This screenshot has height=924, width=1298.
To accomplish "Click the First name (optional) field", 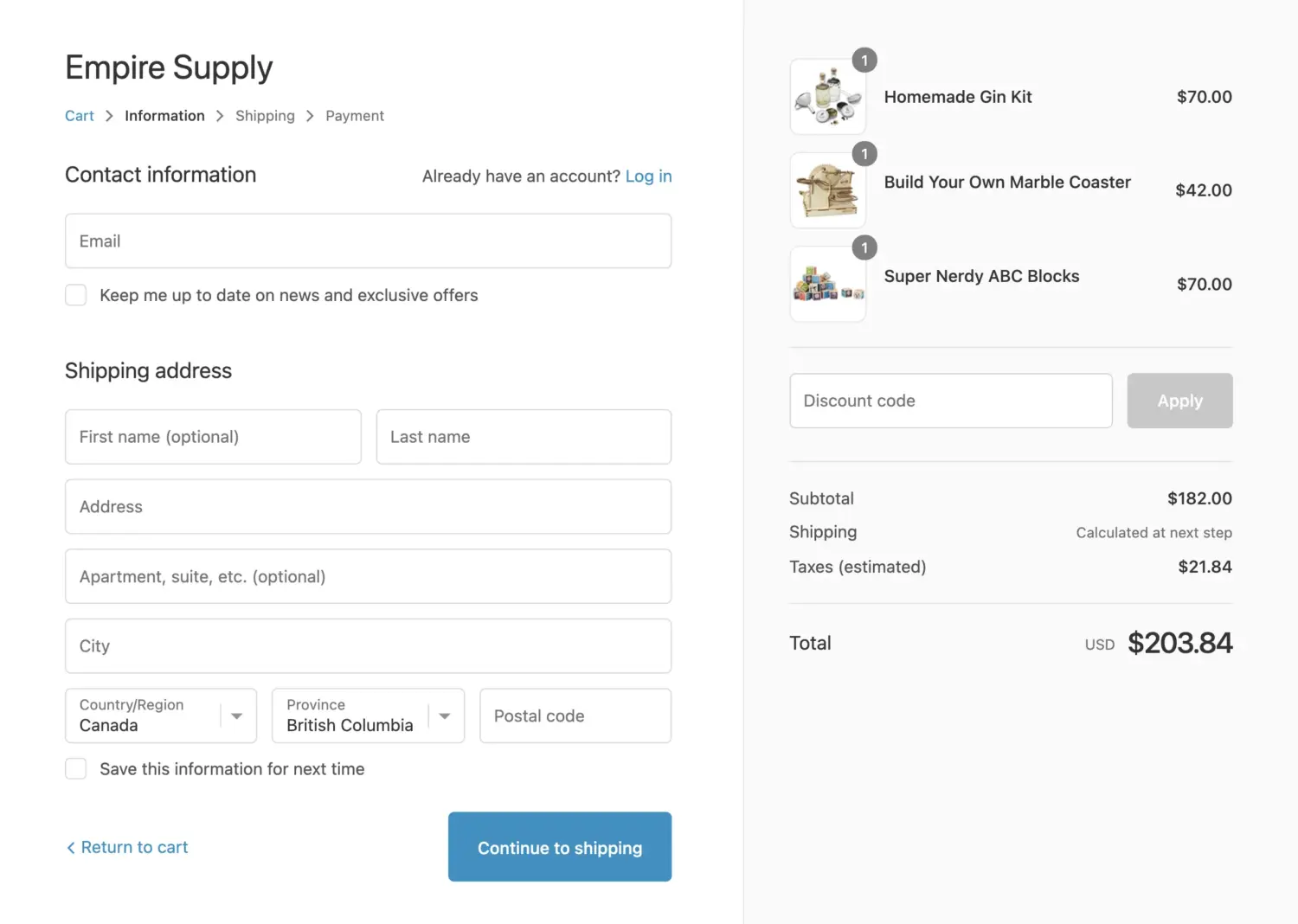I will pos(213,437).
